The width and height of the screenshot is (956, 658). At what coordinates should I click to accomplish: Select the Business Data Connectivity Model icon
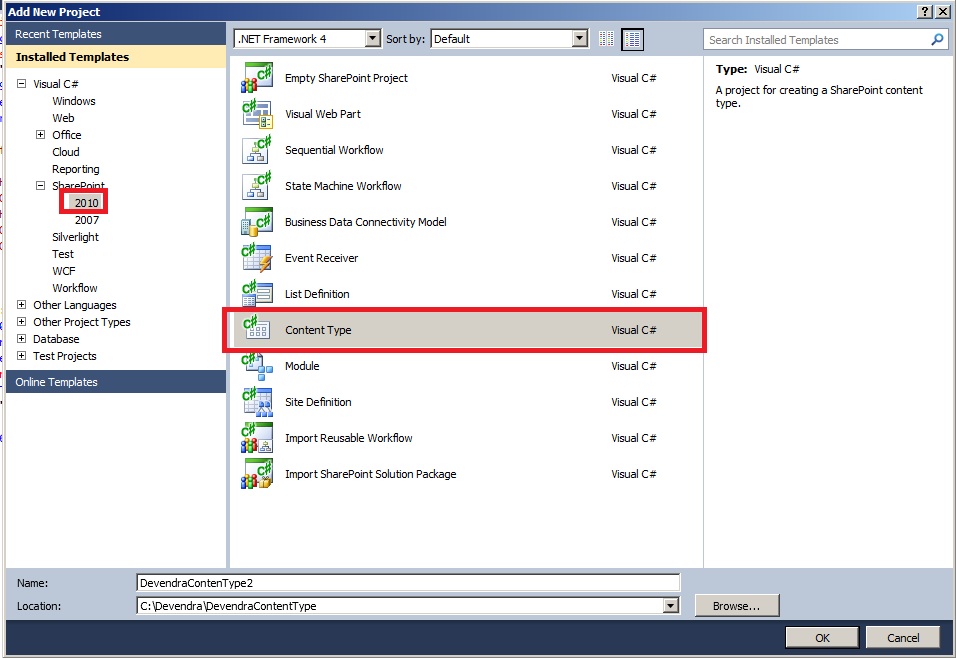coord(257,221)
